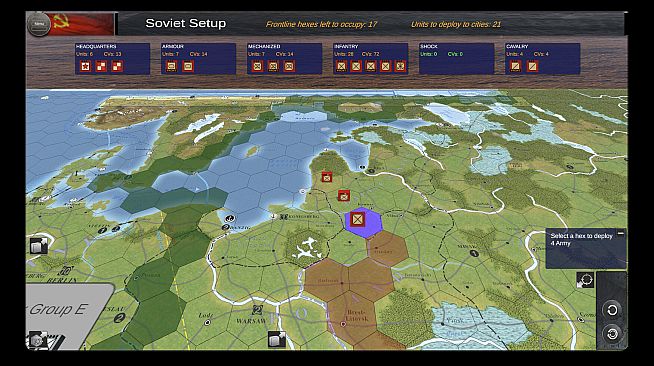Open the round Menu button
The height and width of the screenshot is (366, 654).
coord(38,24)
